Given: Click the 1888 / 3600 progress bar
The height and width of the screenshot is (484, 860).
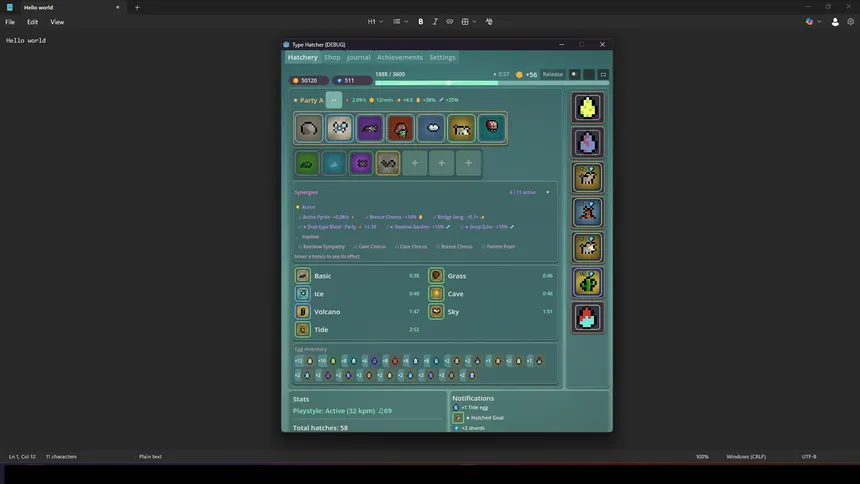Looking at the screenshot, I should point(491,83).
